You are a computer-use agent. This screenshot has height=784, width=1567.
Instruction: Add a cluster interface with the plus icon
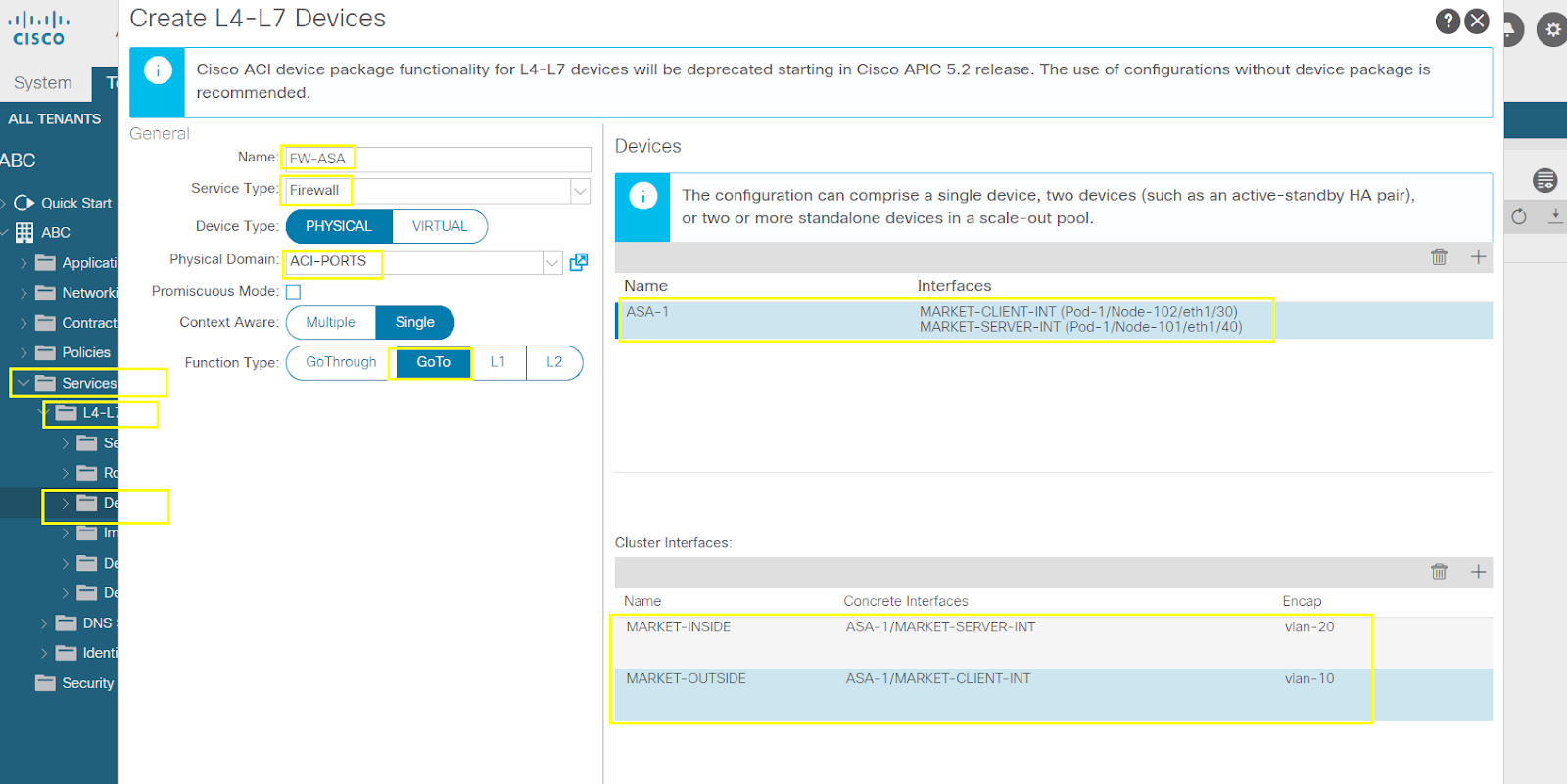click(x=1478, y=572)
